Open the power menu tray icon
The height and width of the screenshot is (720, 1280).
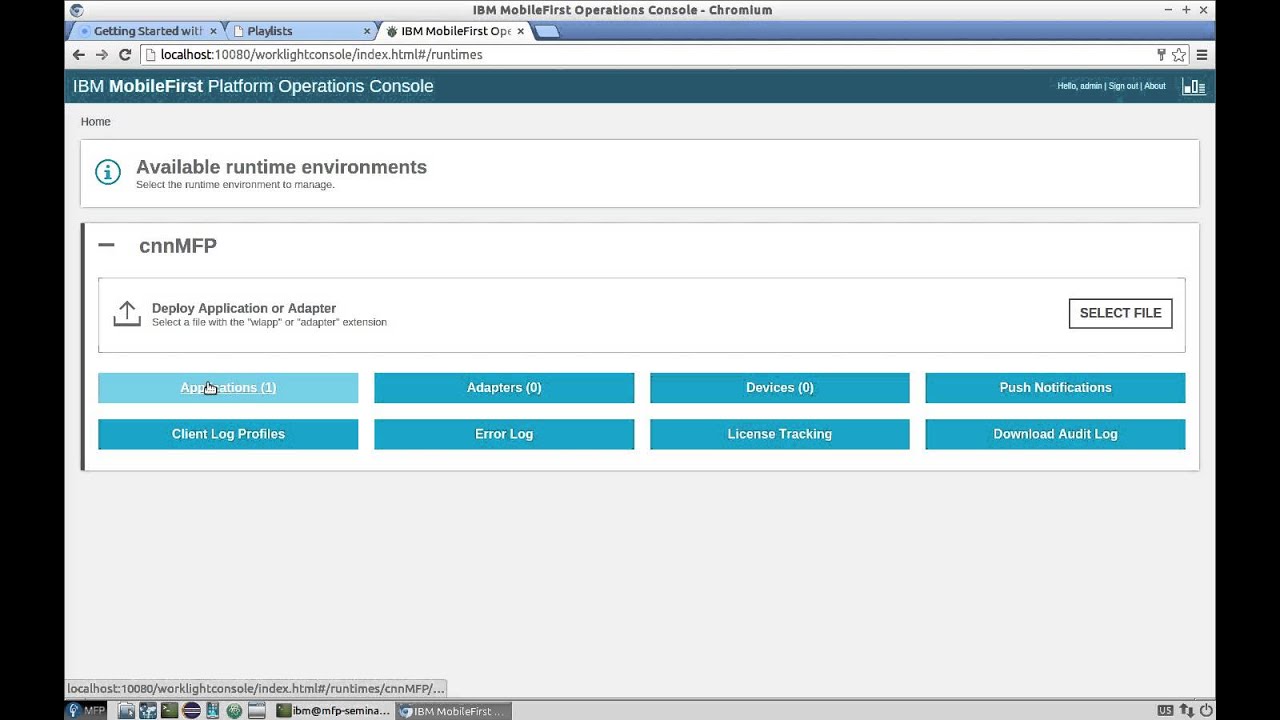1206,711
